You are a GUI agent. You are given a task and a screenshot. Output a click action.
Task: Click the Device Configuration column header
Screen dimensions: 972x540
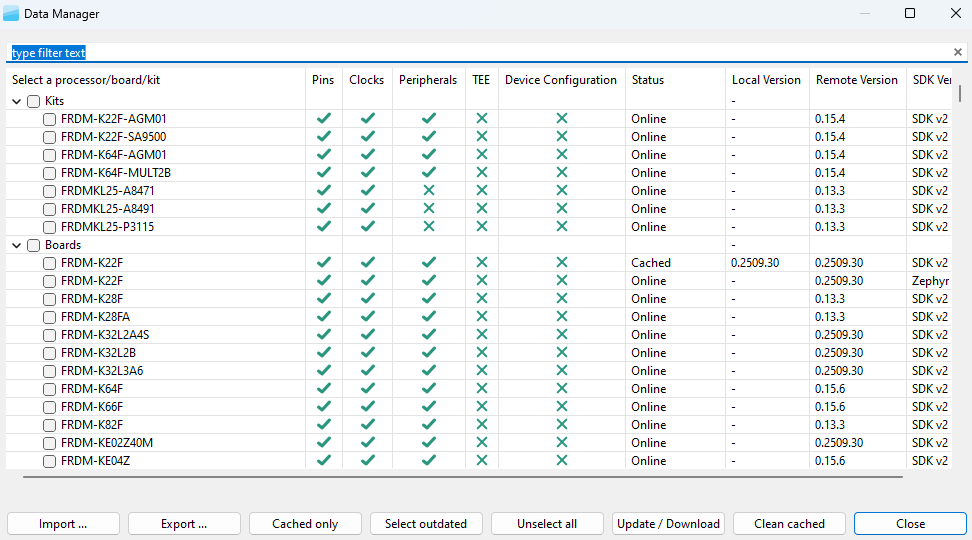tap(560, 80)
